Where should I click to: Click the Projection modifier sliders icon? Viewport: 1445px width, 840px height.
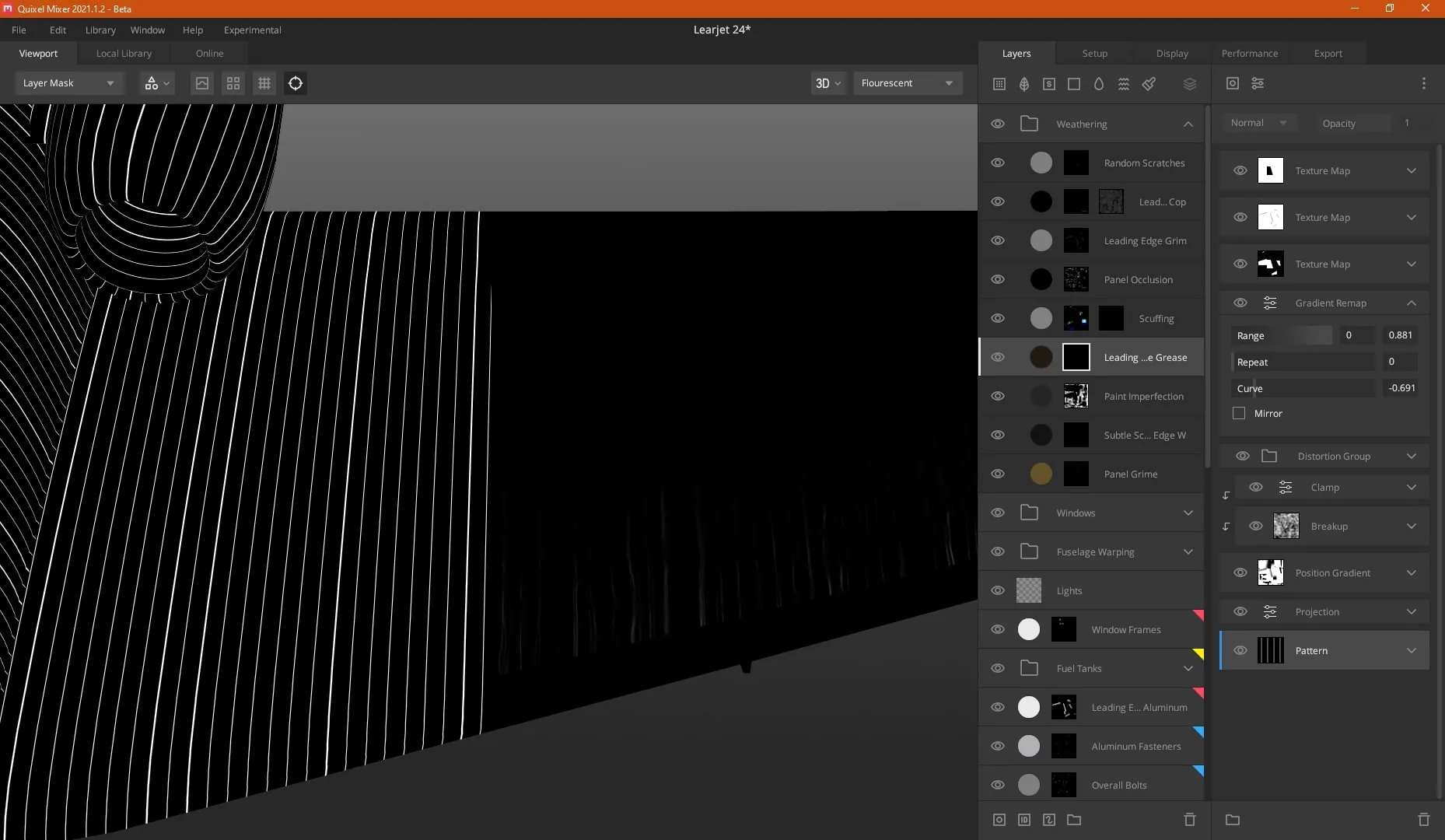pyautogui.click(x=1270, y=612)
